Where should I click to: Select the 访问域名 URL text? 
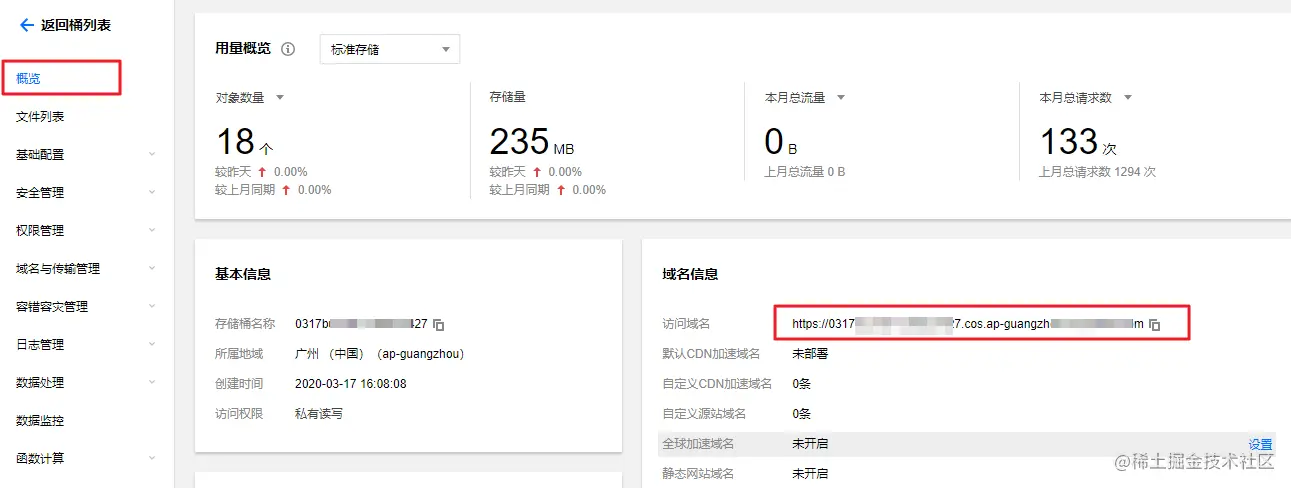[x=967, y=324]
